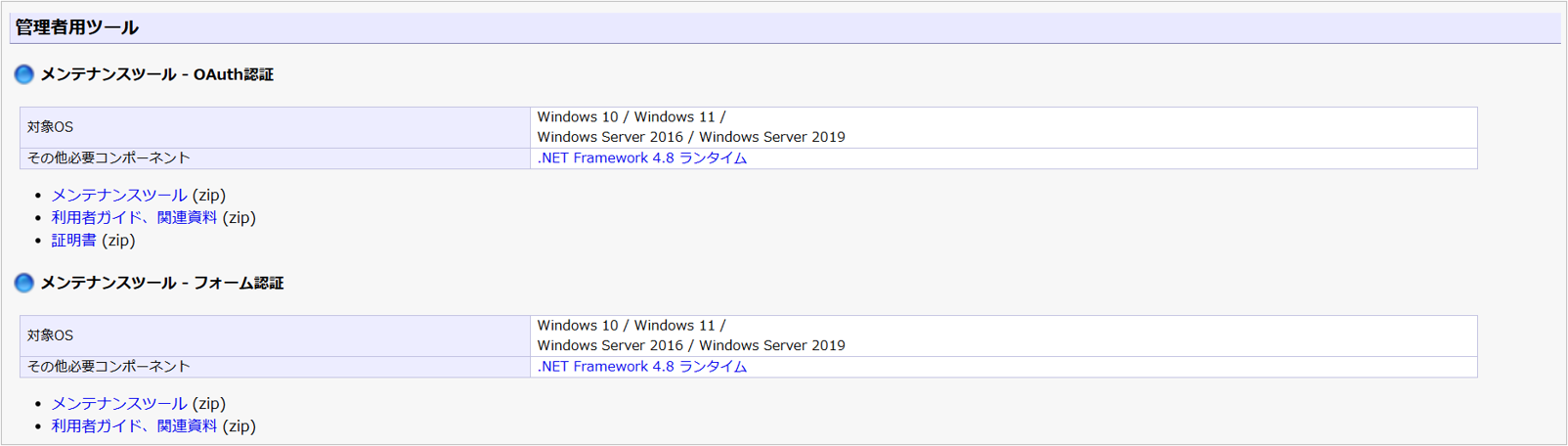Download メンテナンスツール zip under フォーム認証
Image resolution: width=1568 pixels, height=446 pixels.
(118, 404)
